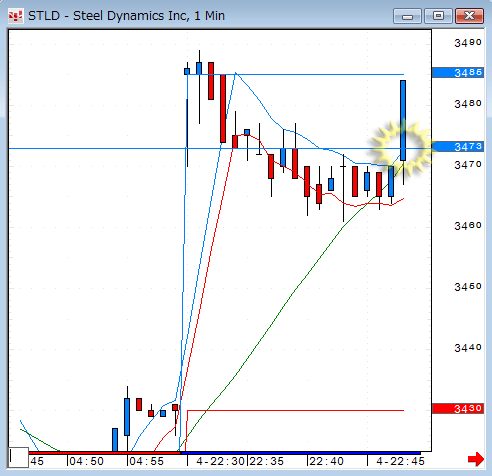Click the 3450 price axis label
492x476 pixels.
[468, 287]
